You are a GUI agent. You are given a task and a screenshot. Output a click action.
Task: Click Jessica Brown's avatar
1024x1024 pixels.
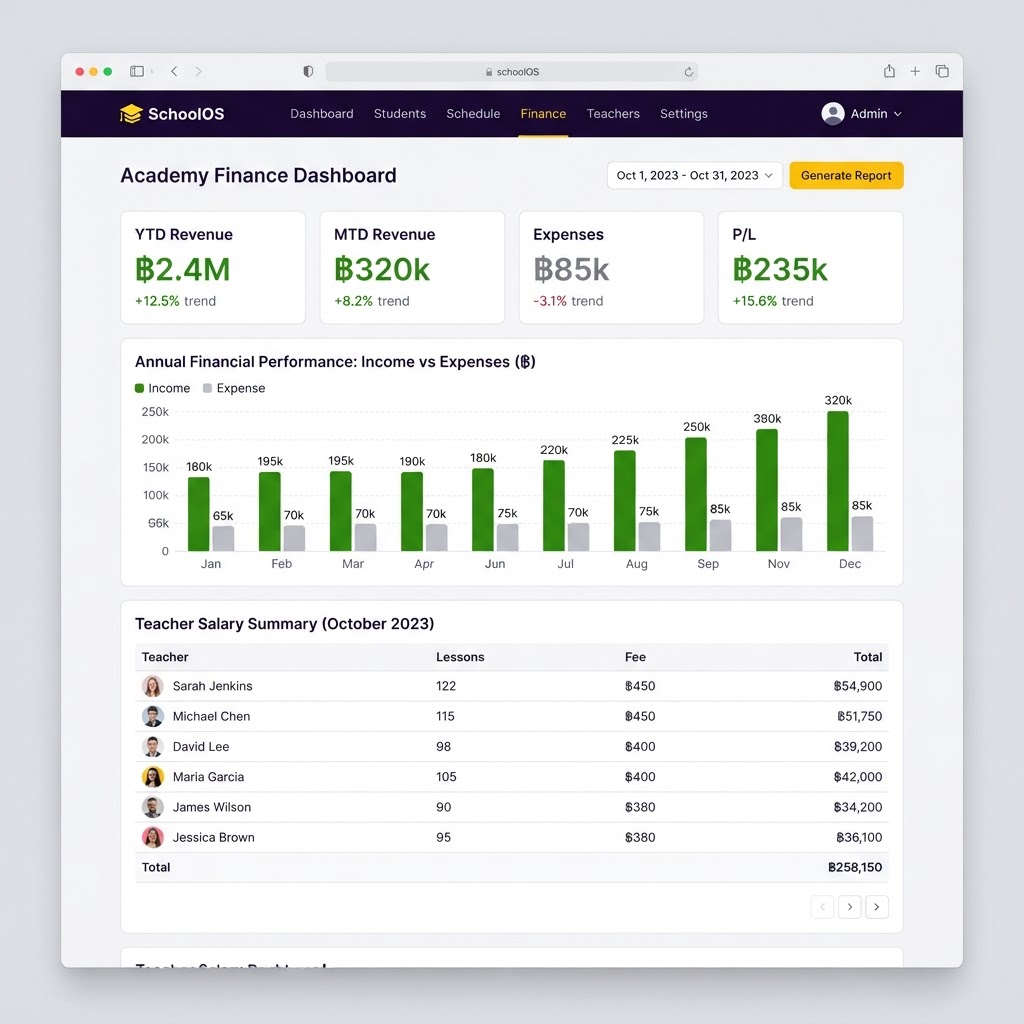tap(153, 837)
